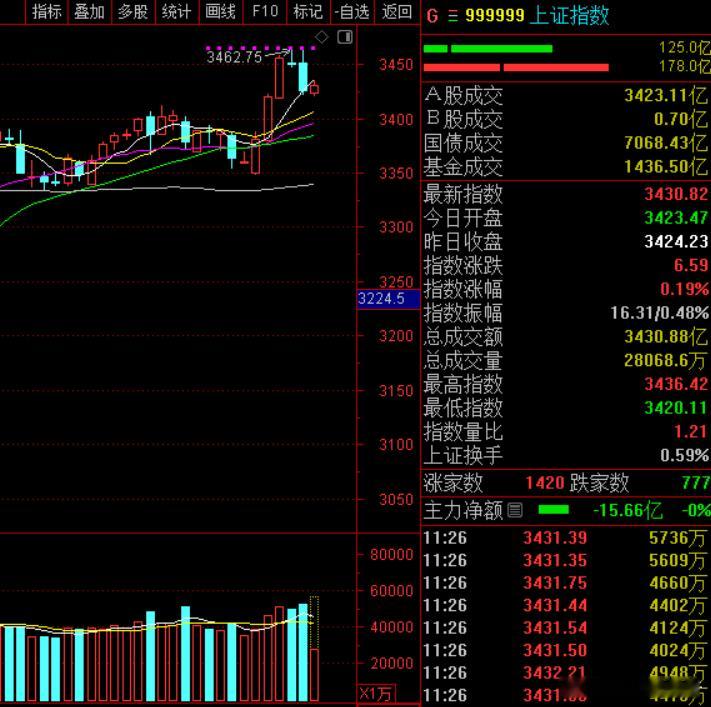The image size is (711, 707).
Task: Click the 3250 price axis label
Action: click(396, 282)
